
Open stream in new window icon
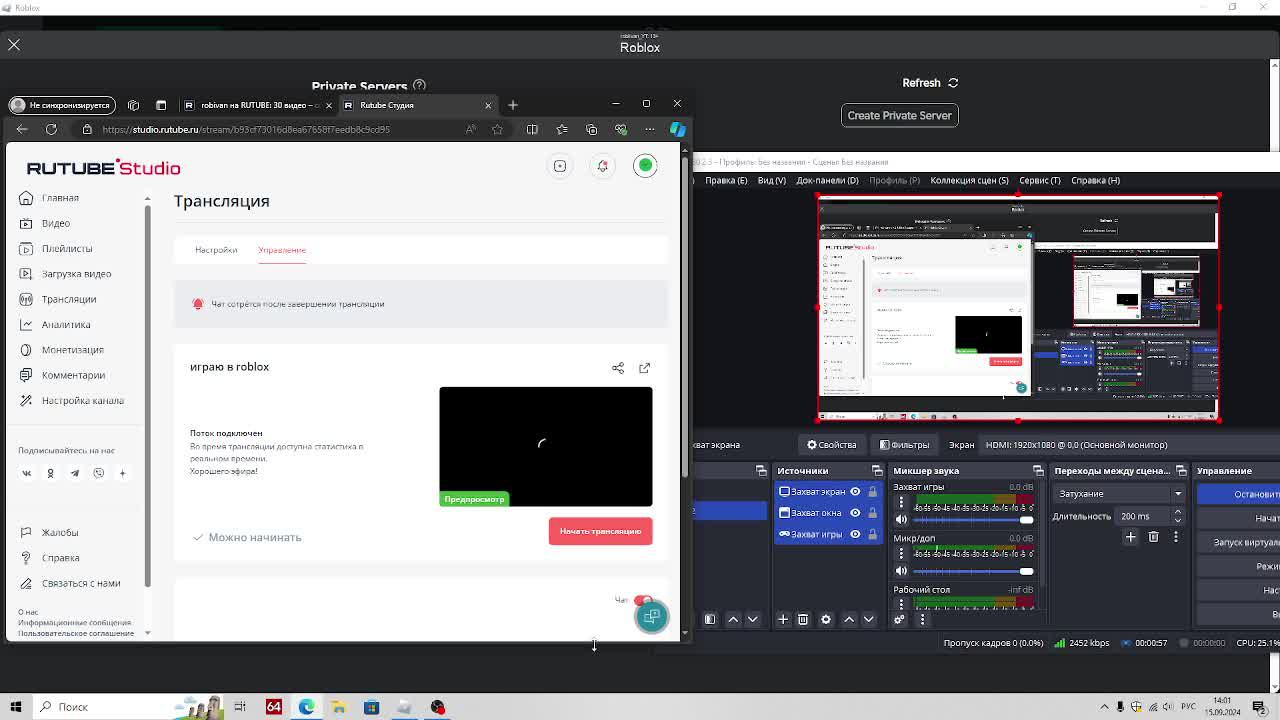coord(645,368)
